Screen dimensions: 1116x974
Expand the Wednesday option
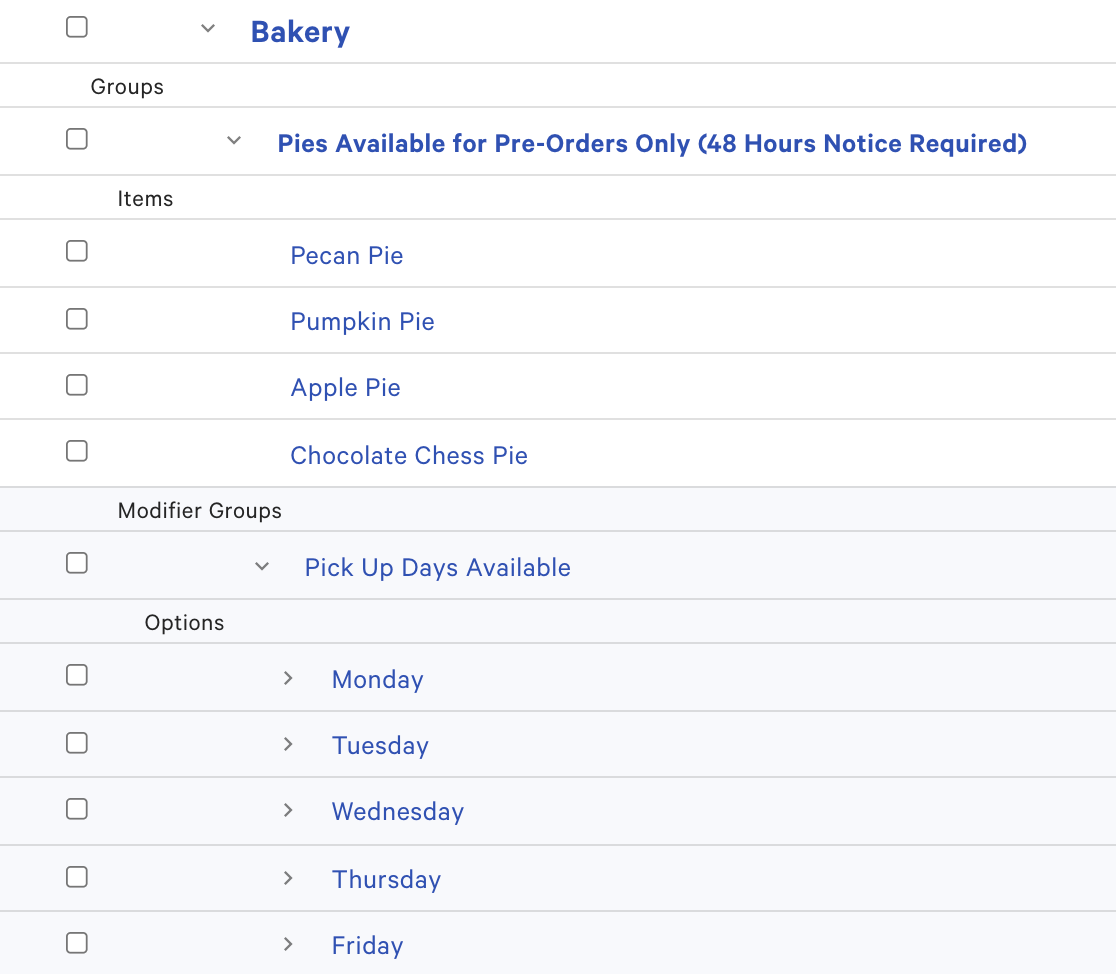[x=288, y=810]
